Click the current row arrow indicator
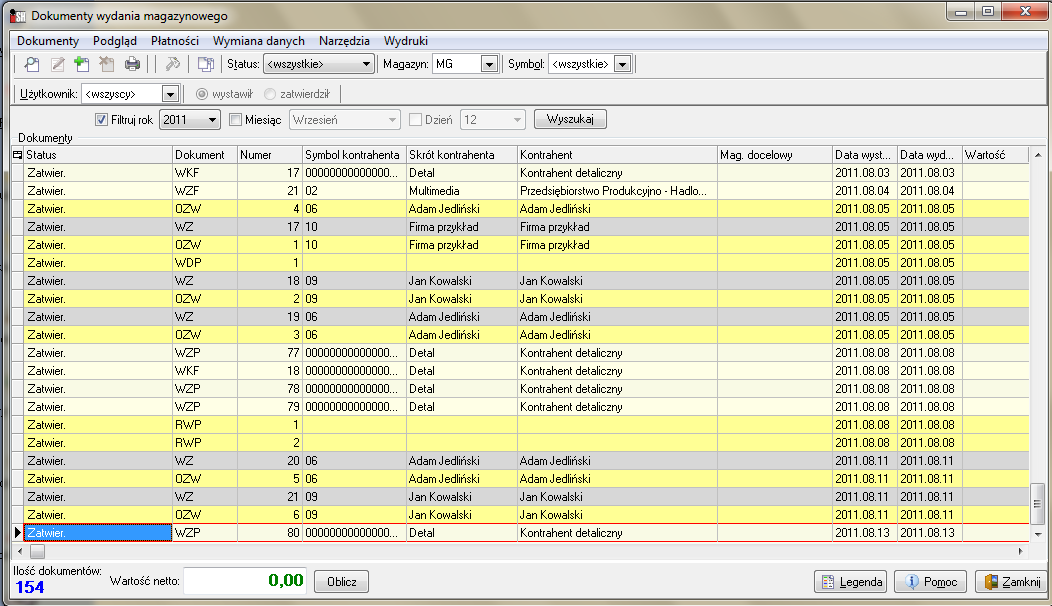This screenshot has height=606, width=1052. point(17,533)
